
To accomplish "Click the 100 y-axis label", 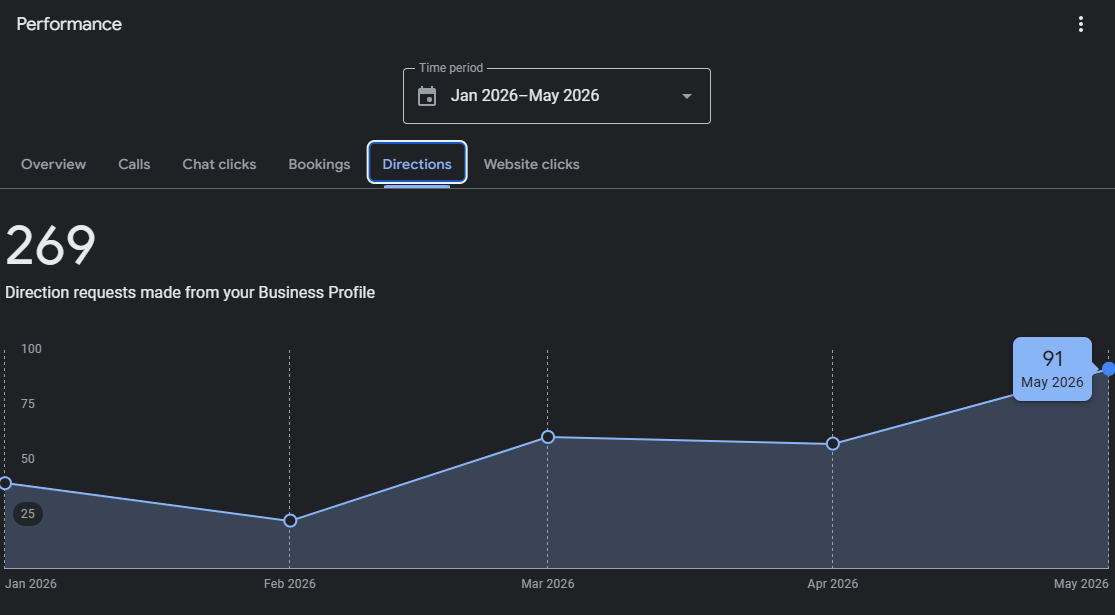I will [x=31, y=349].
